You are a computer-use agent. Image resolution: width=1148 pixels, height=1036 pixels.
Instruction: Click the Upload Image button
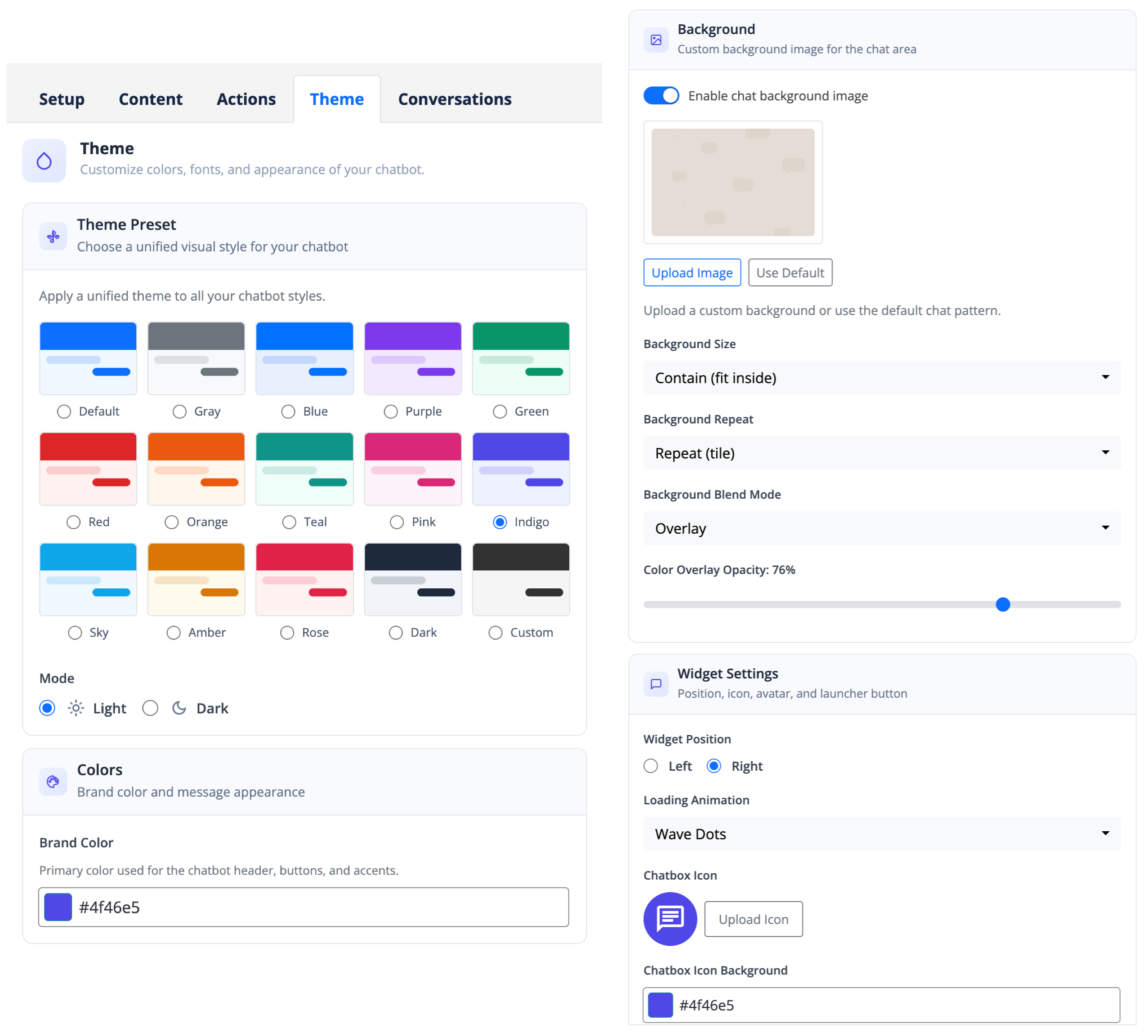pos(692,272)
